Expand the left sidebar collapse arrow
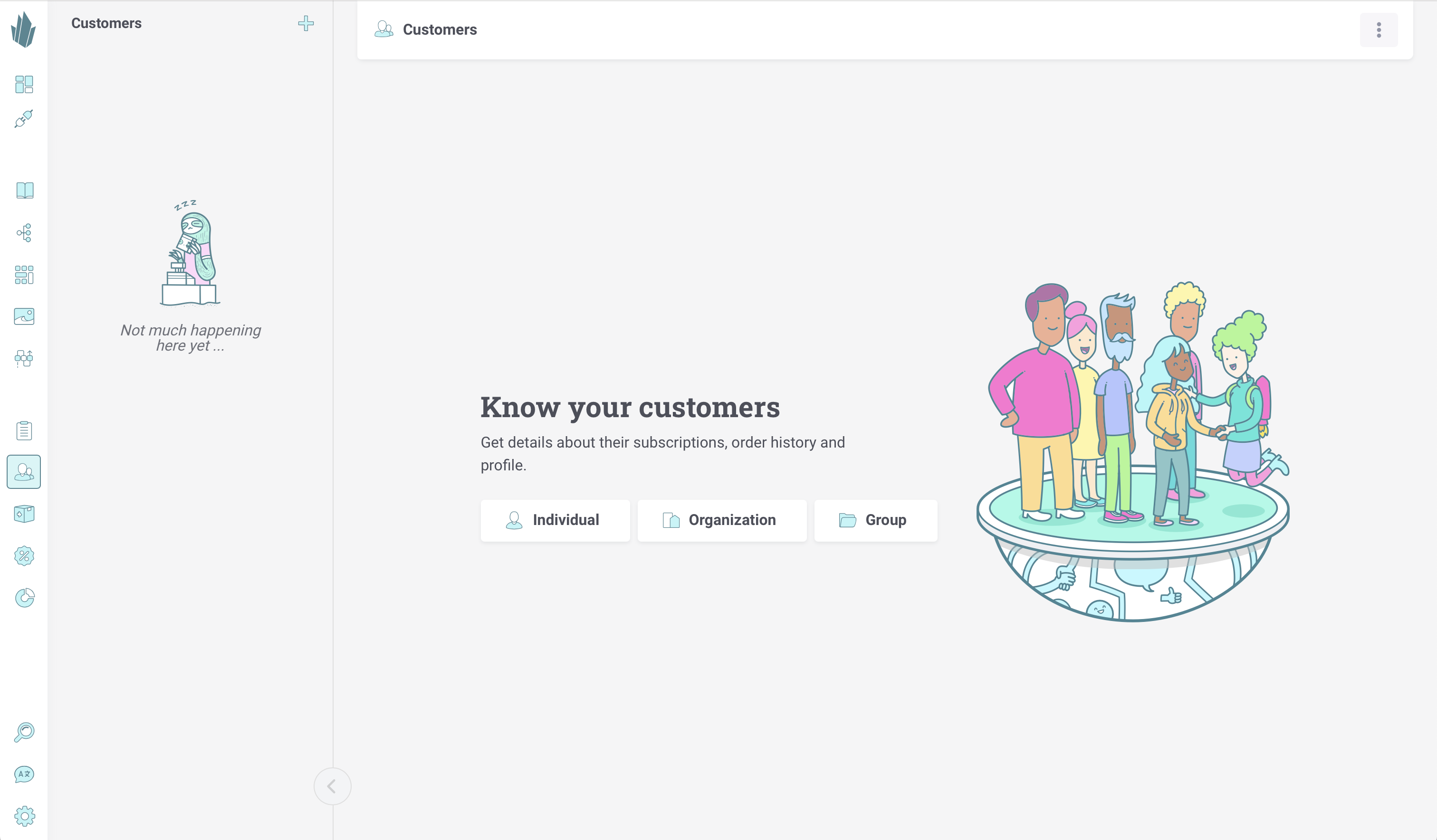This screenshot has height=840, width=1437. [332, 786]
